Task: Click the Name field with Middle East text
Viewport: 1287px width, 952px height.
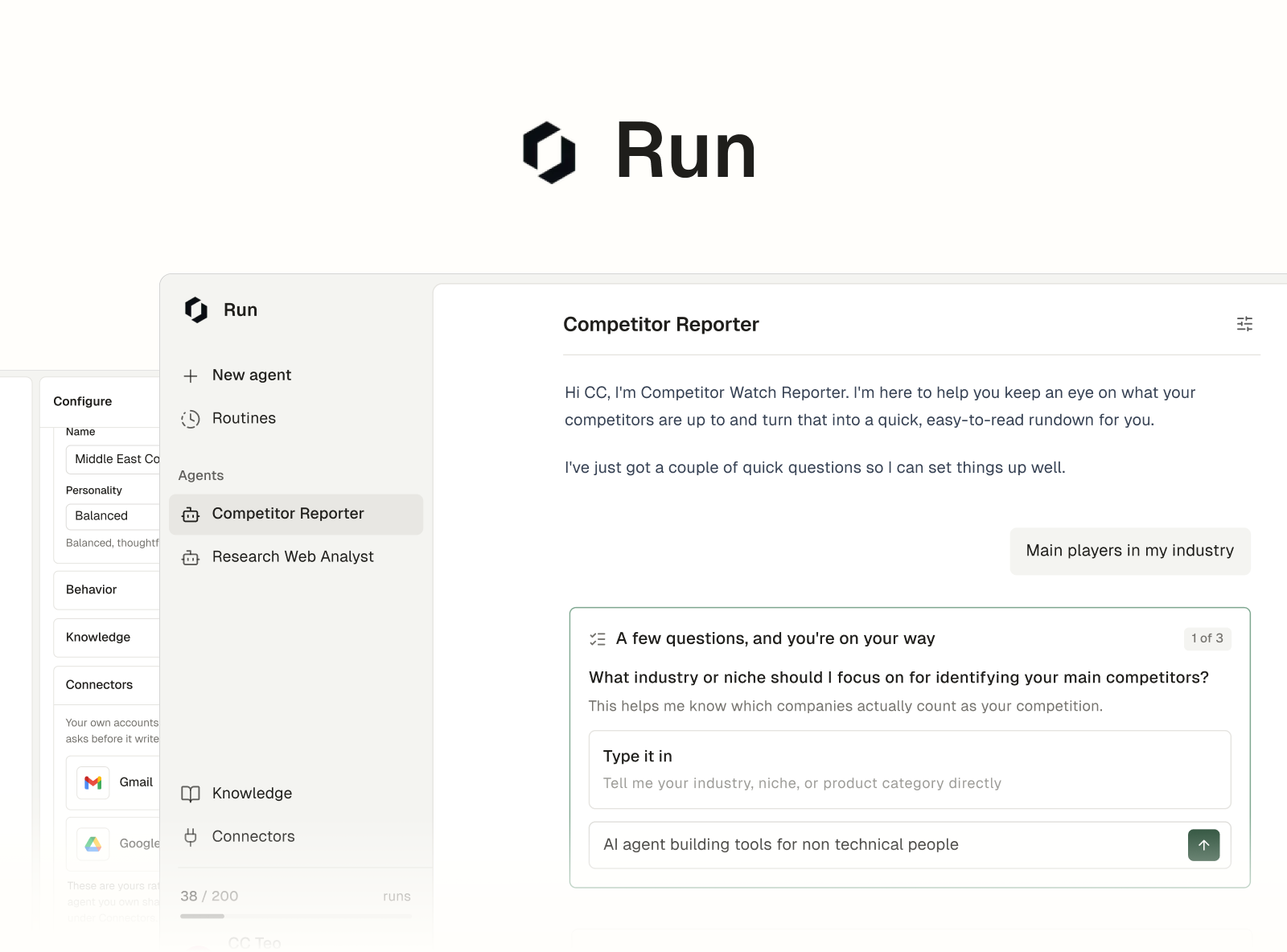Action: point(113,459)
